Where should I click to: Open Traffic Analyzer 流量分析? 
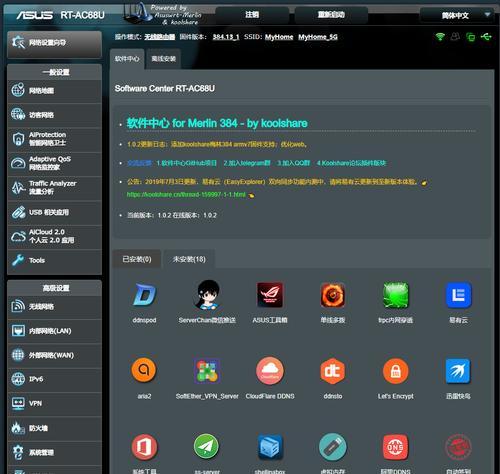pos(54,188)
